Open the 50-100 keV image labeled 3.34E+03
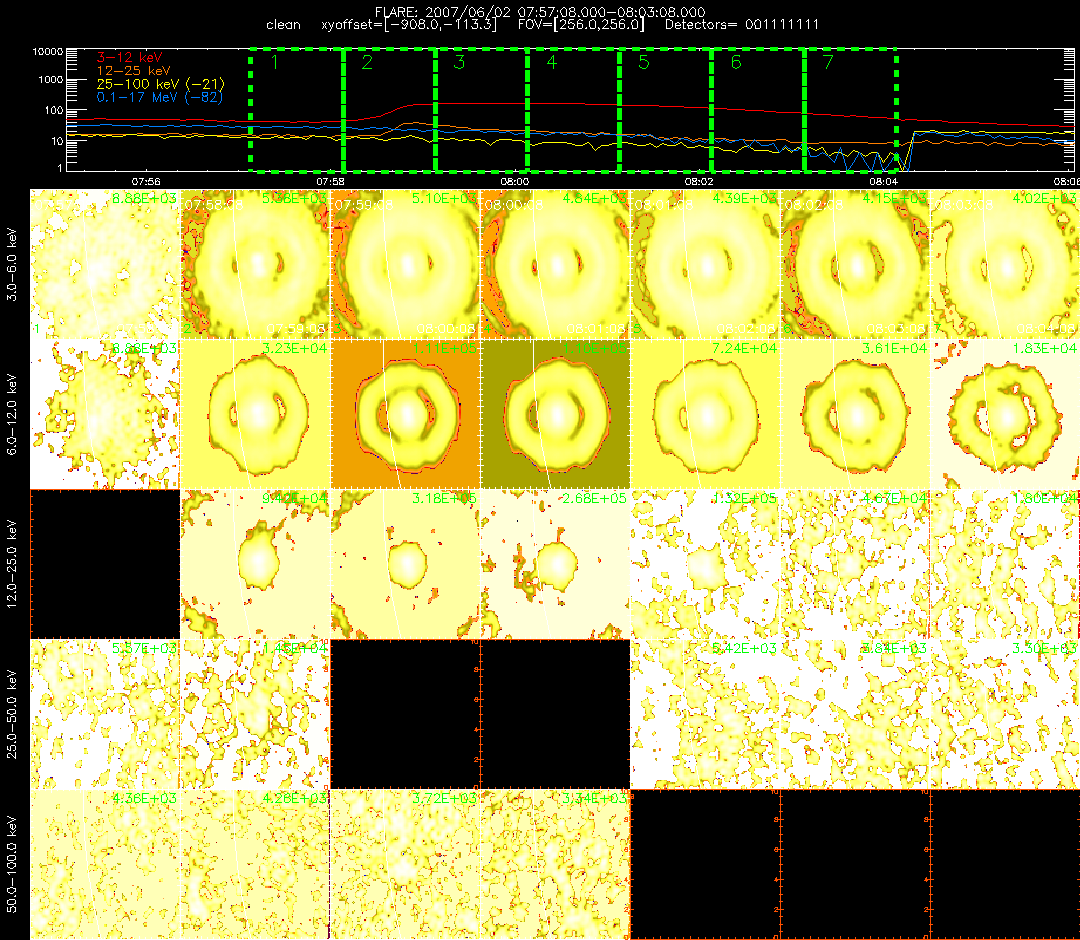1080x940 pixels. coord(556,865)
